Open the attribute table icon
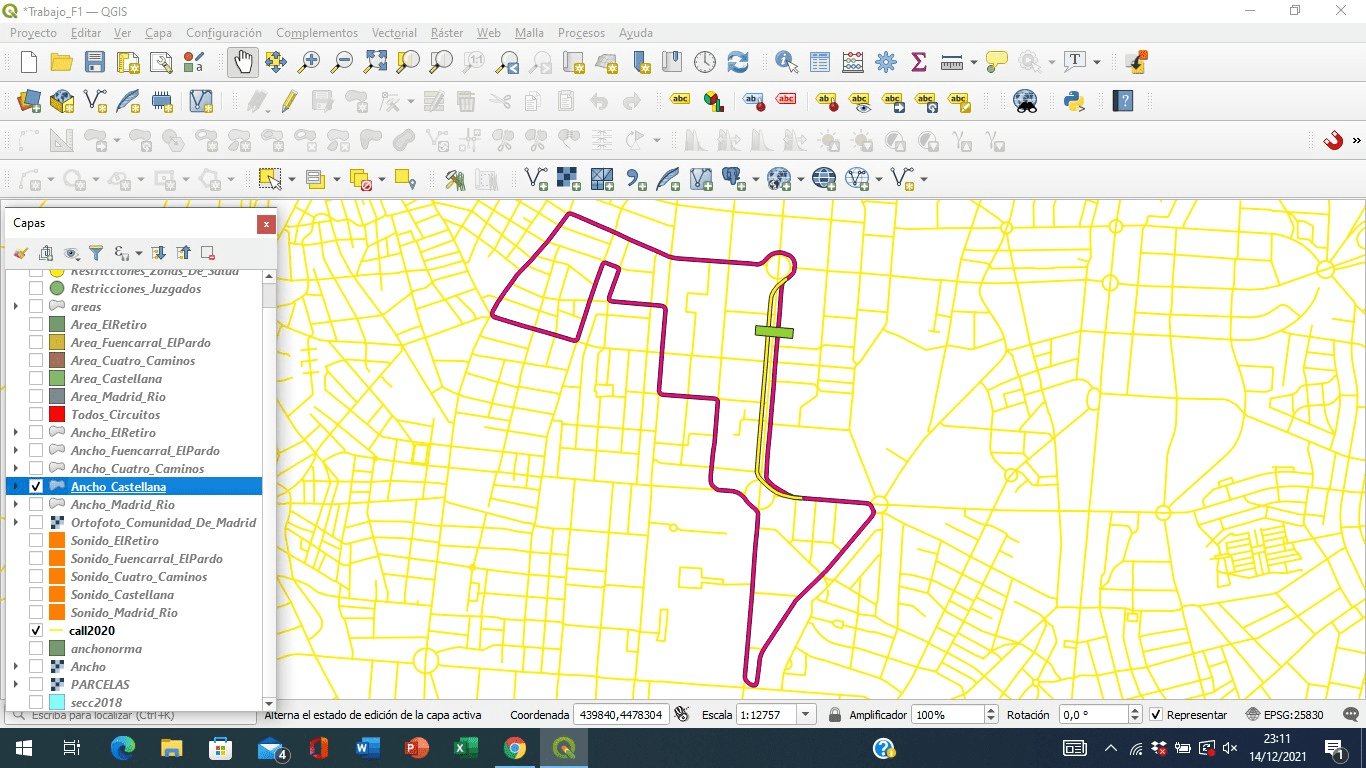1366x768 pixels. (820, 62)
